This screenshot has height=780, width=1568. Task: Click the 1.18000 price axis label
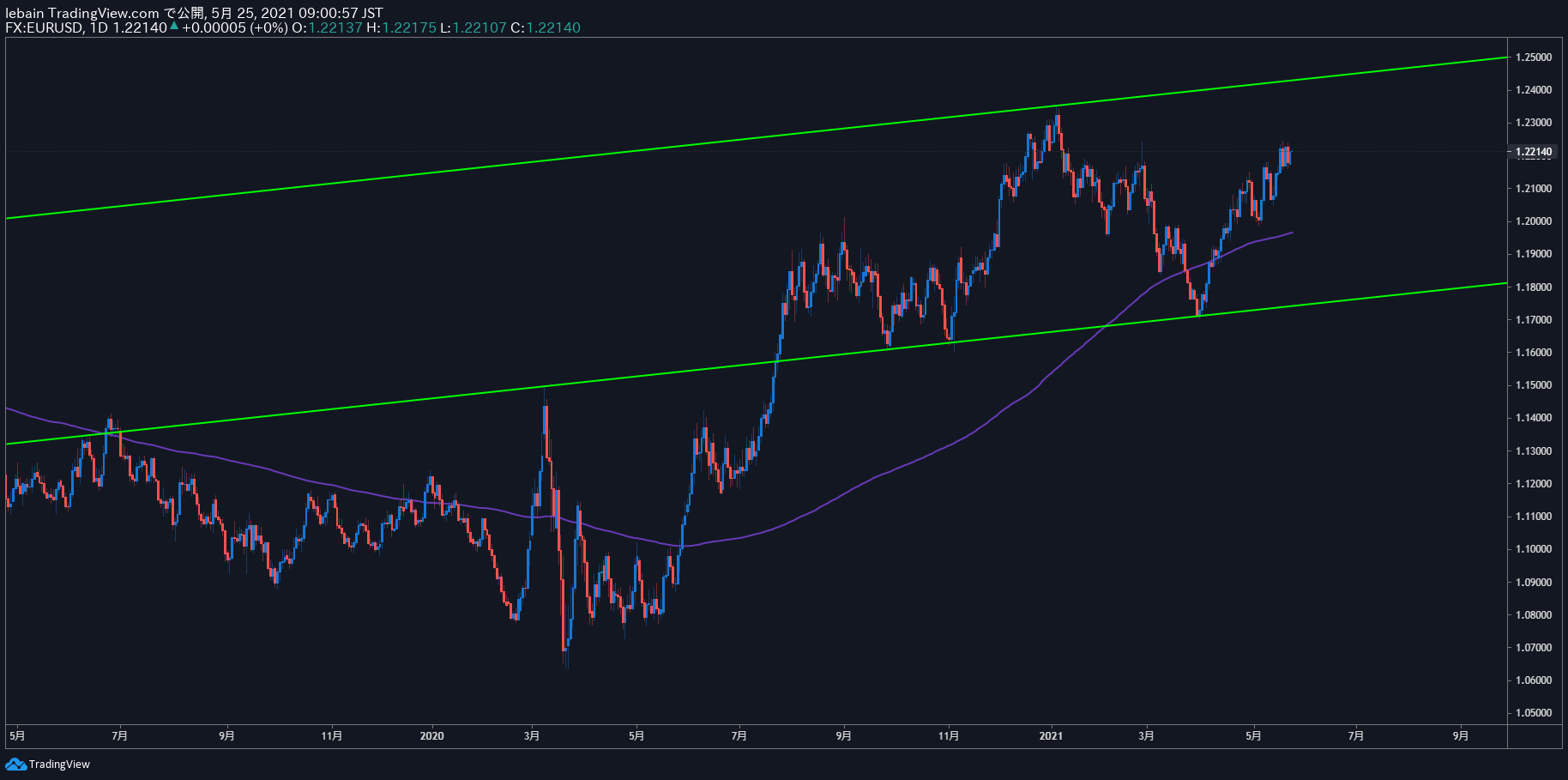pyautogui.click(x=1534, y=287)
